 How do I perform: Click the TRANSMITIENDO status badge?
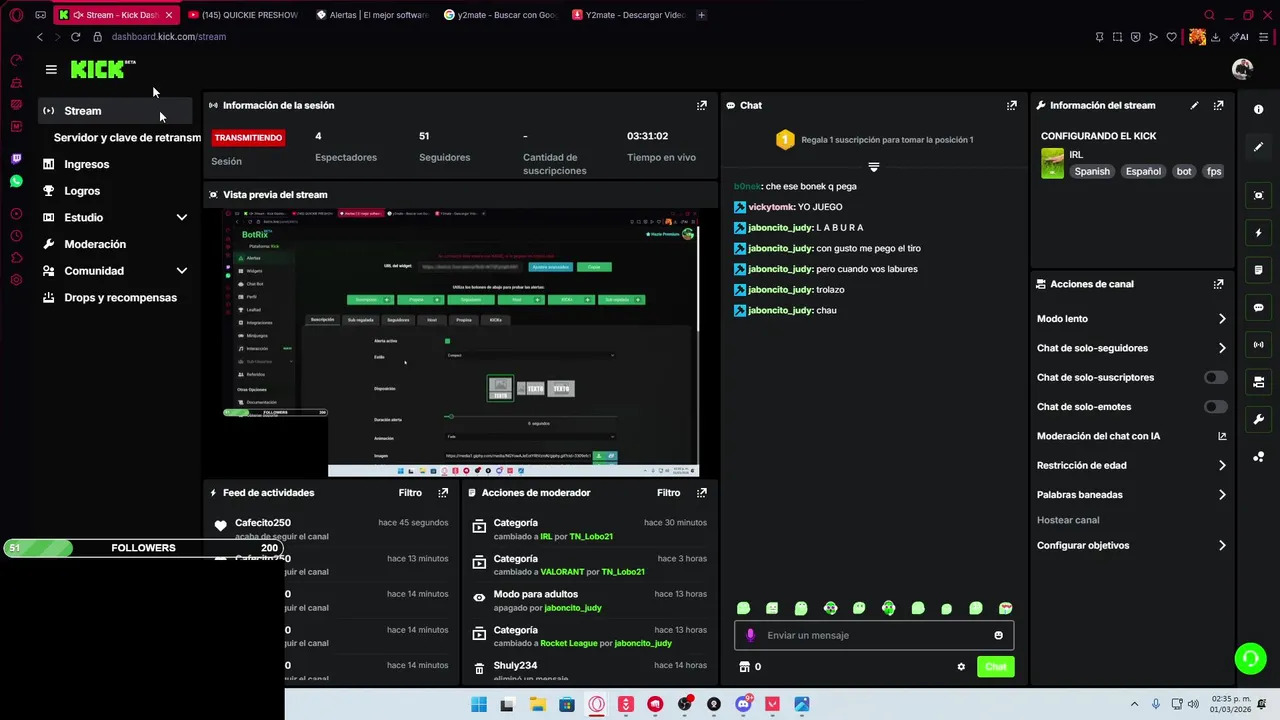(x=248, y=138)
